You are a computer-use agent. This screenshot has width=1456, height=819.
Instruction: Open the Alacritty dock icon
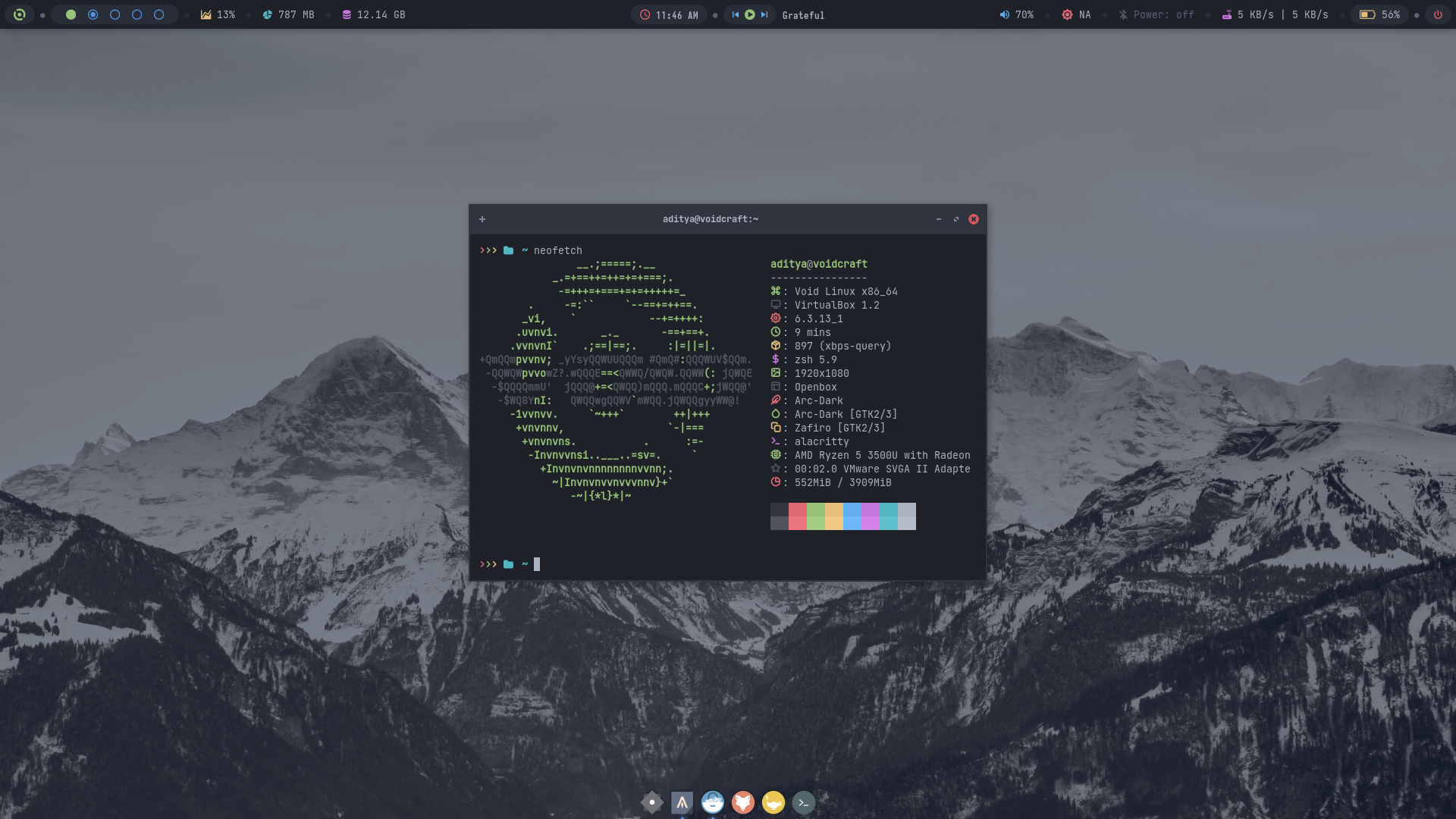point(682,802)
